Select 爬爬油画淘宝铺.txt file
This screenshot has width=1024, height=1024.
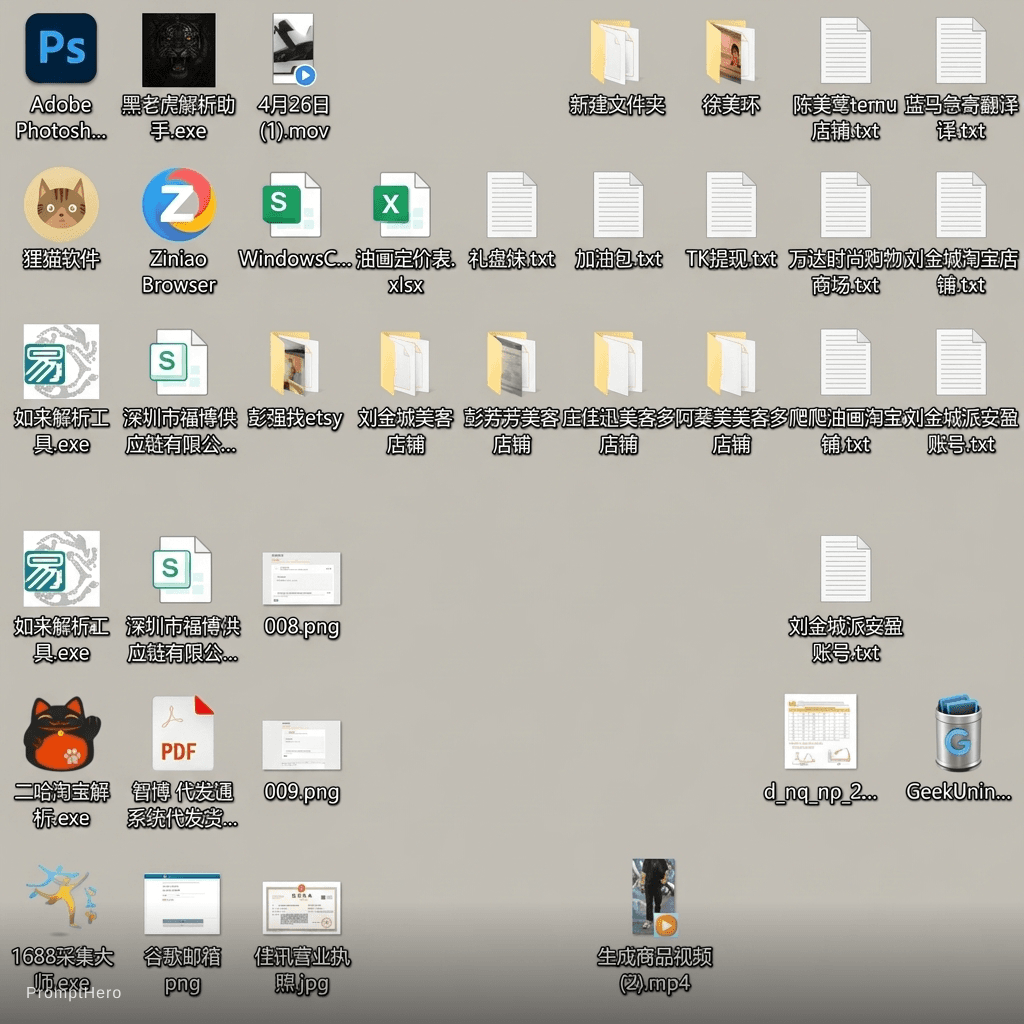coord(845,362)
